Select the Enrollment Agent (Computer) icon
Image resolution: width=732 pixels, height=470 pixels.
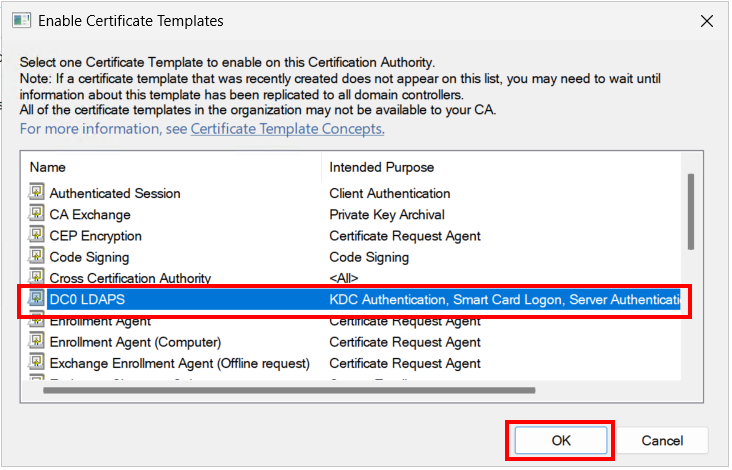36,341
